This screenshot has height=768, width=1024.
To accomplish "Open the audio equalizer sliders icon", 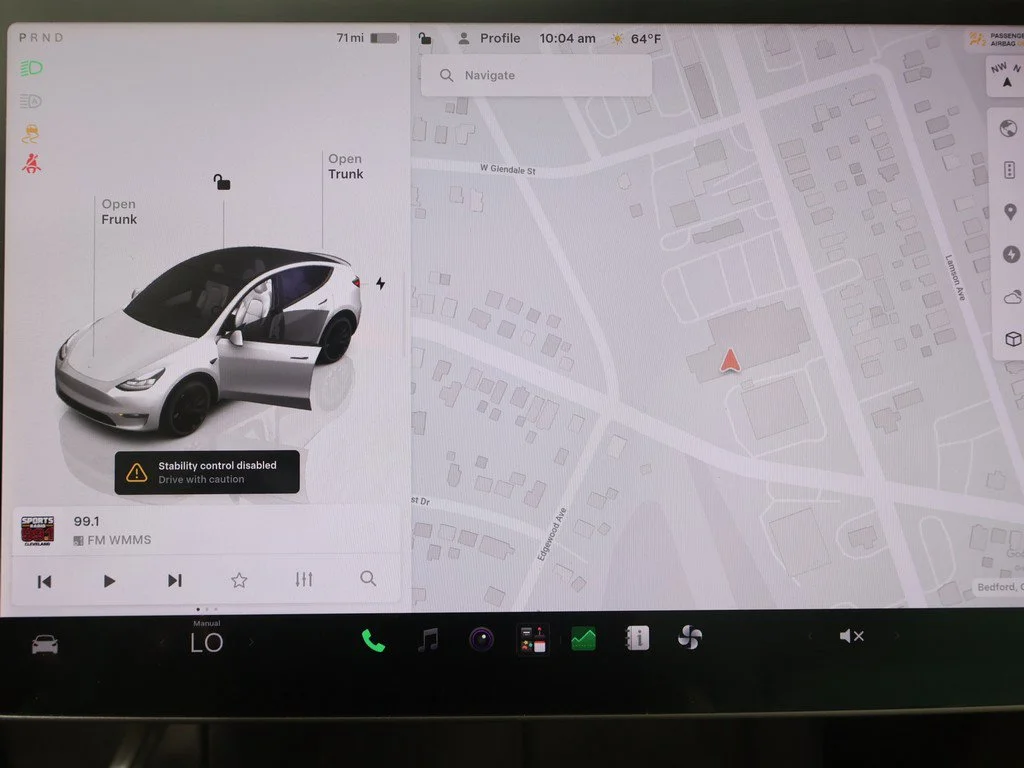I will pos(304,579).
